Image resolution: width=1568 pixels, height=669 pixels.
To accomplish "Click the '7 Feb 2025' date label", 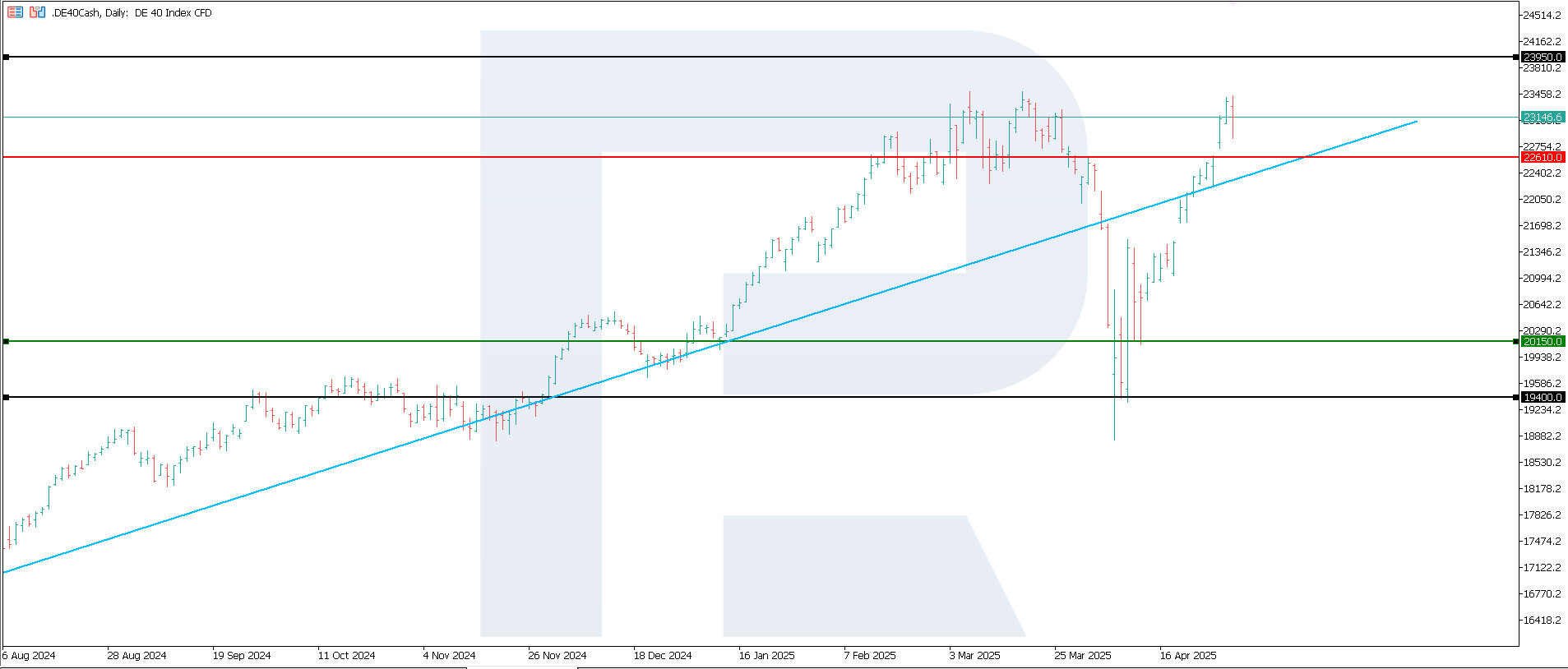I will click(870, 656).
